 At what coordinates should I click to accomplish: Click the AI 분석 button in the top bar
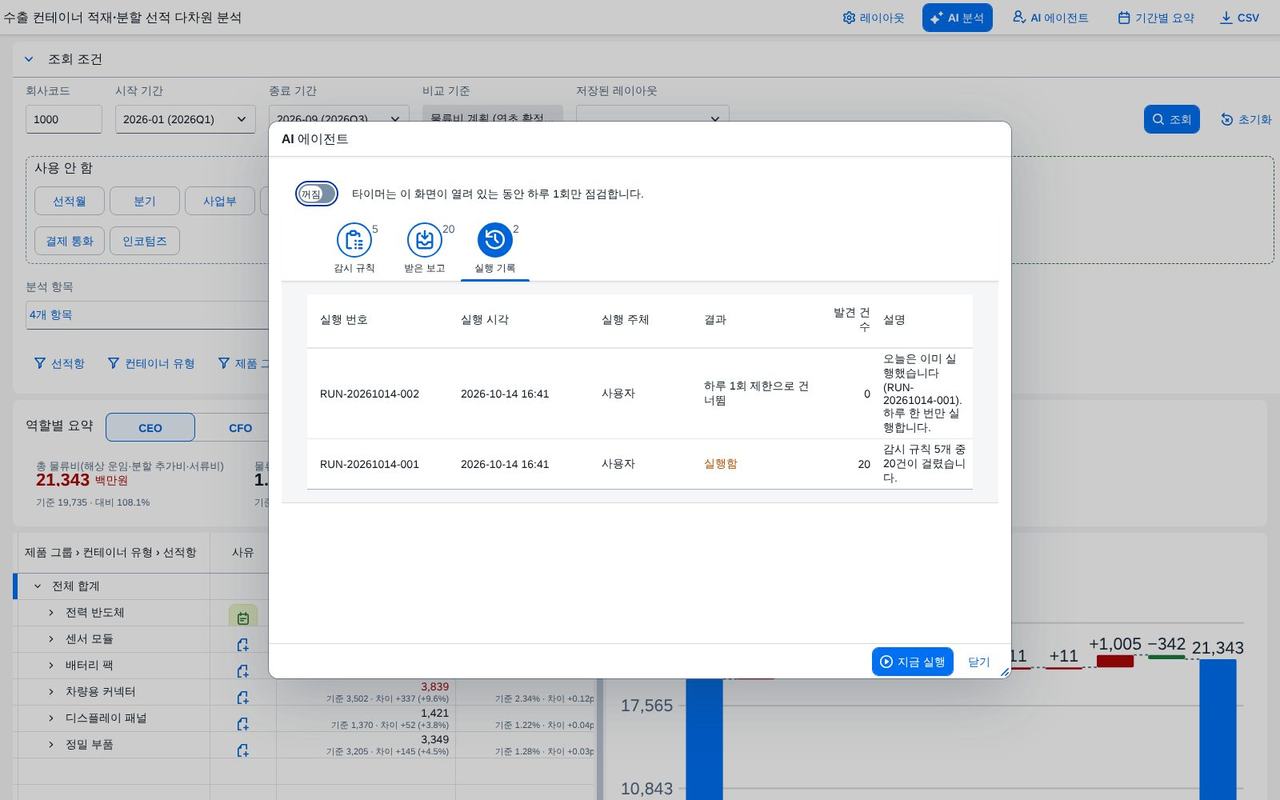(x=957, y=18)
